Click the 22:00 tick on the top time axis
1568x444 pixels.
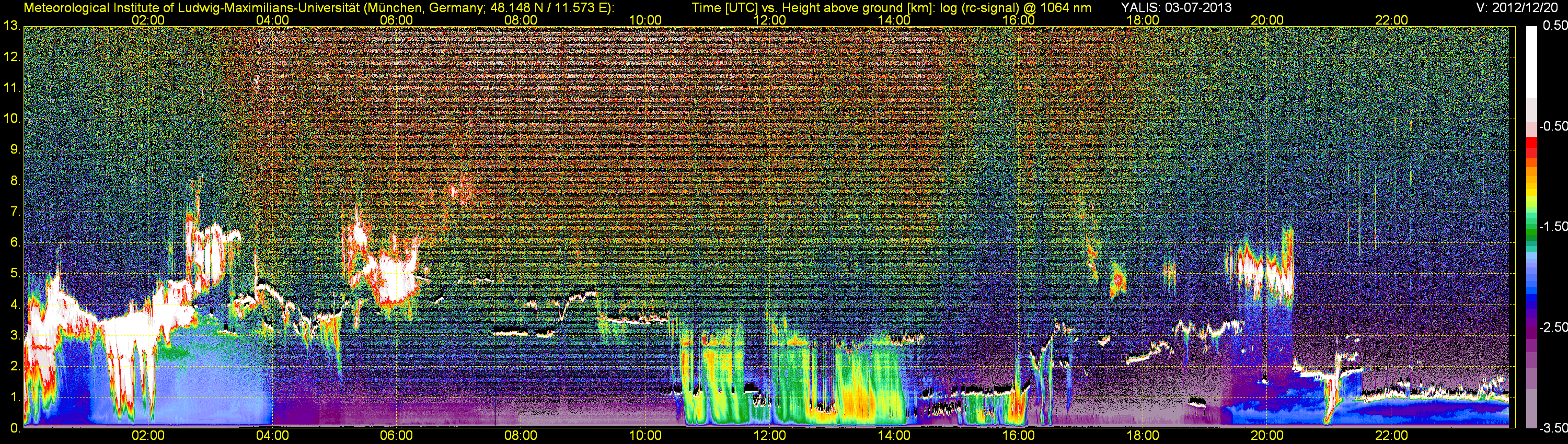point(1391,20)
